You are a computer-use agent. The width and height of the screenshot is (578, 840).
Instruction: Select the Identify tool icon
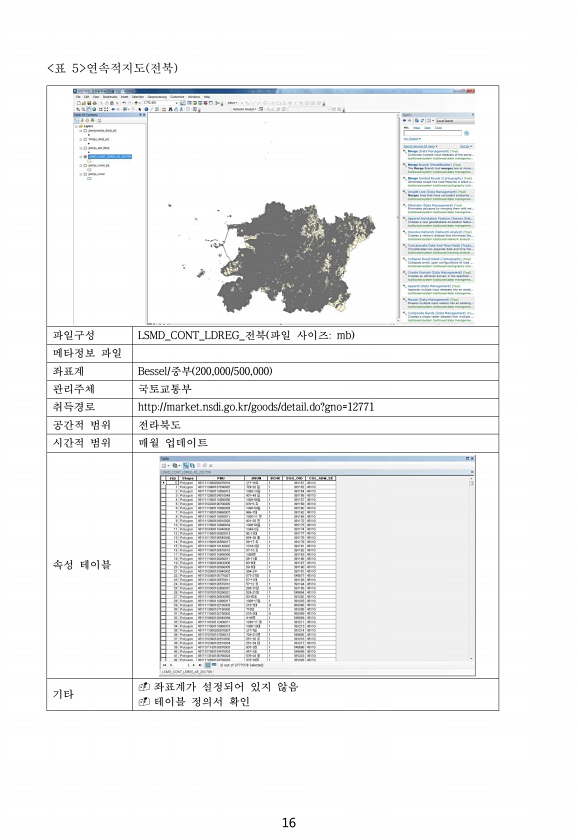(146, 109)
